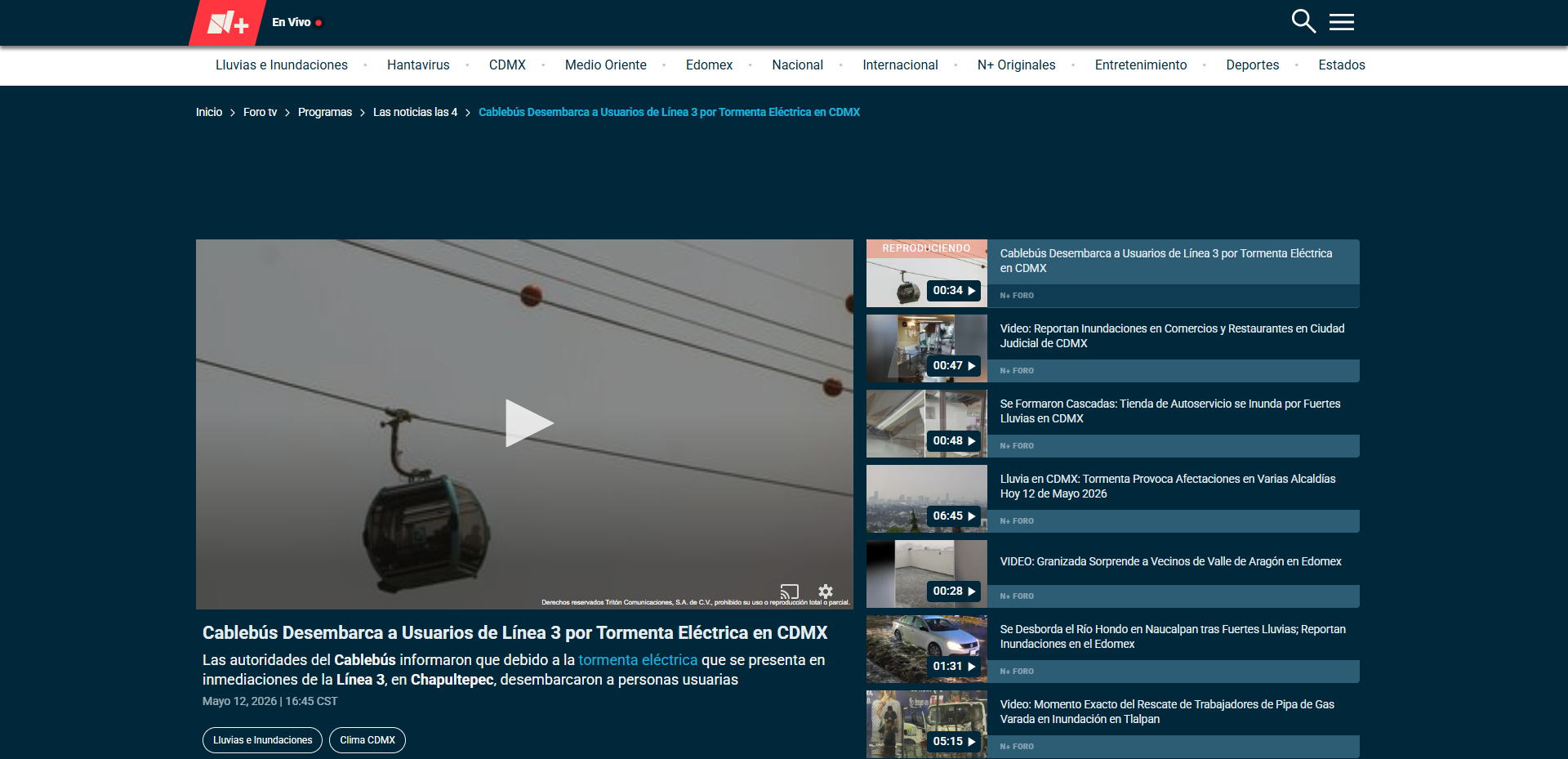Click the Cablebús title breadcrumb link

tap(669, 112)
